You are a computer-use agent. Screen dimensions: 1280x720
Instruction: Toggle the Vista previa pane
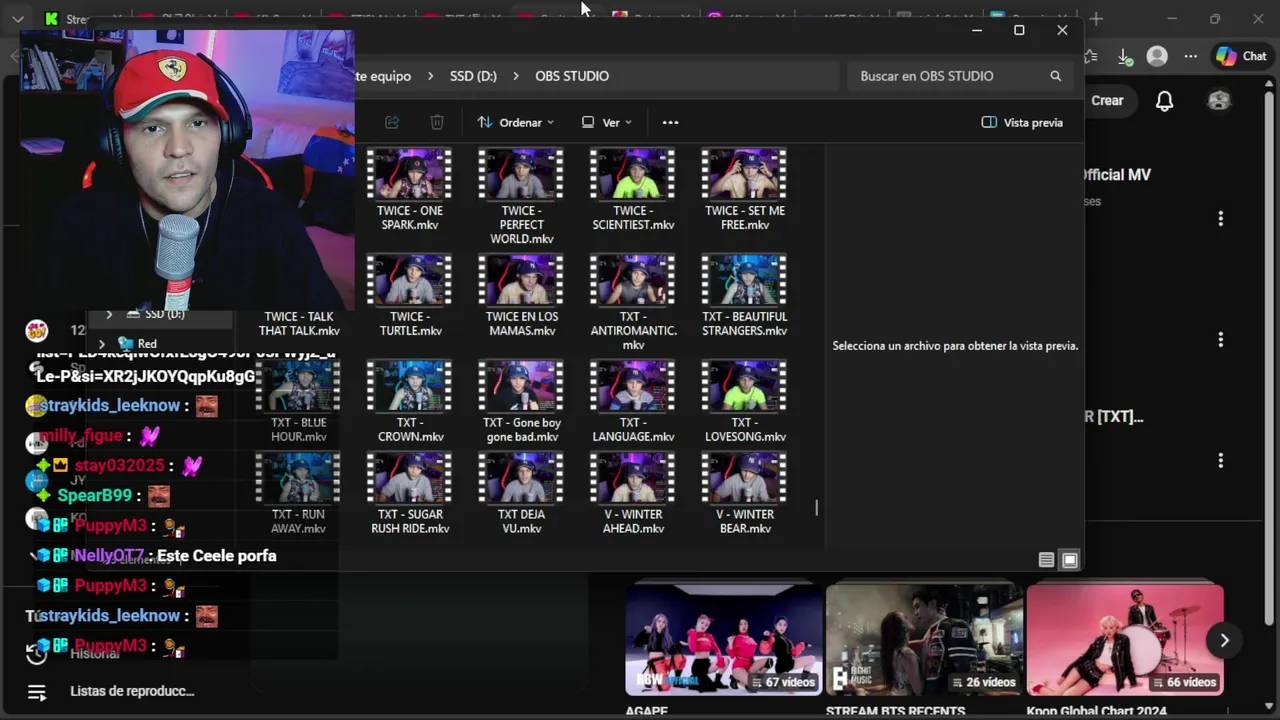1022,122
